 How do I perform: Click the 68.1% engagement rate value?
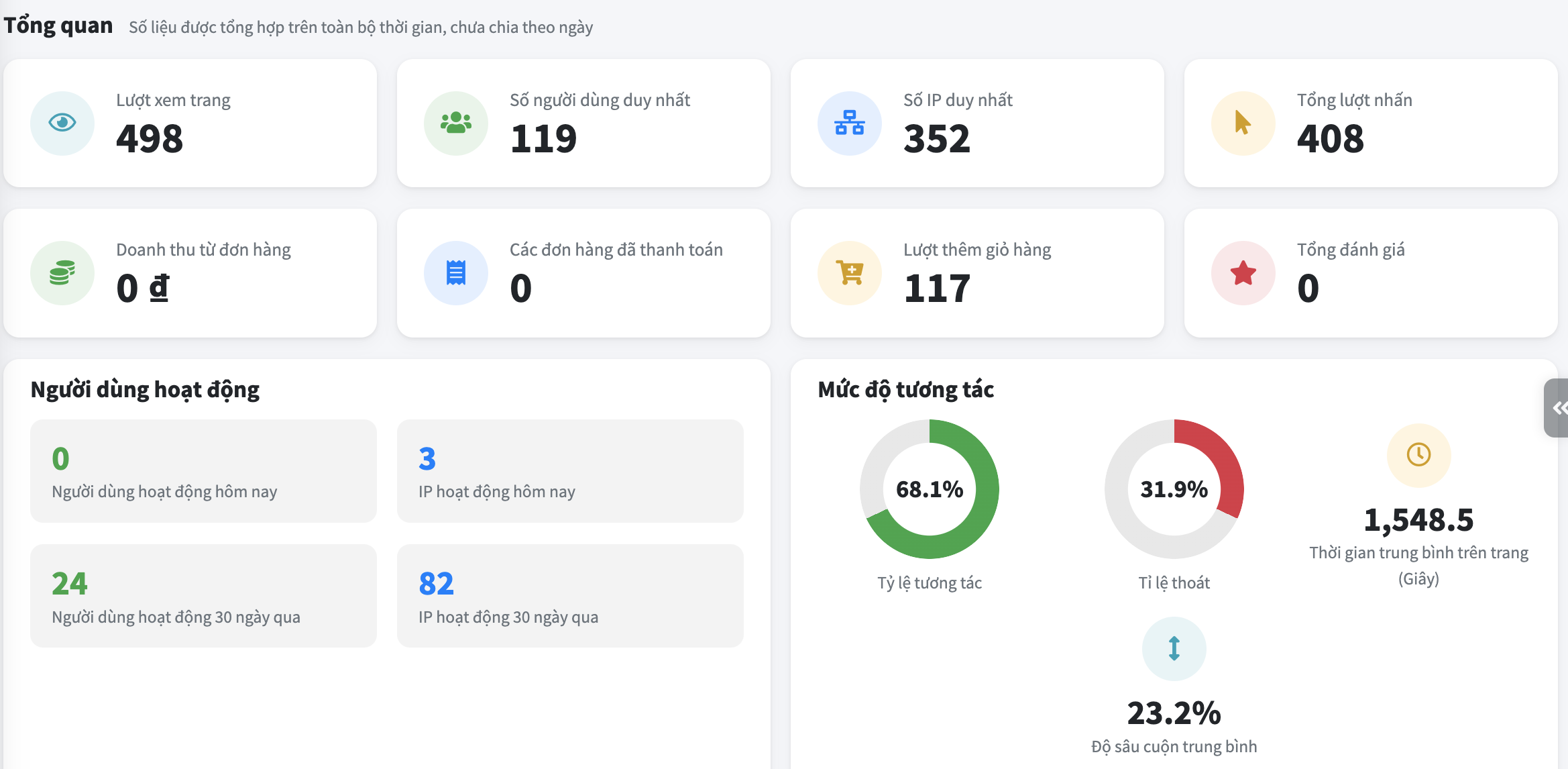[930, 489]
